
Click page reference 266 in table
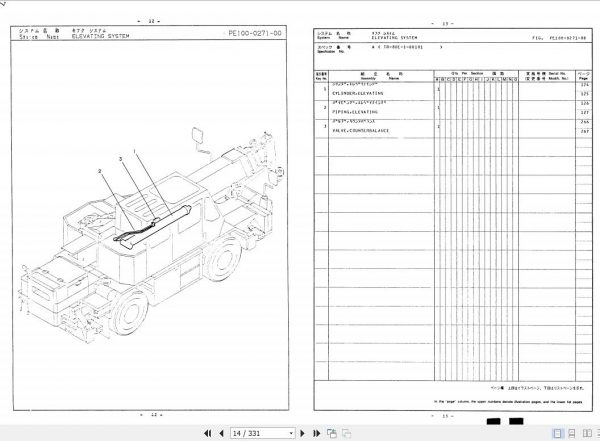point(584,122)
